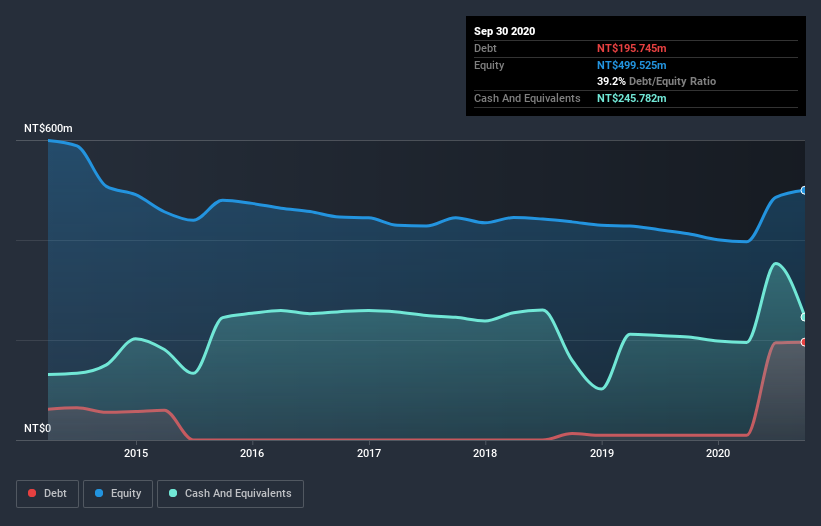Toggle the Equity legend button
Image resolution: width=821 pixels, height=526 pixels.
click(118, 494)
